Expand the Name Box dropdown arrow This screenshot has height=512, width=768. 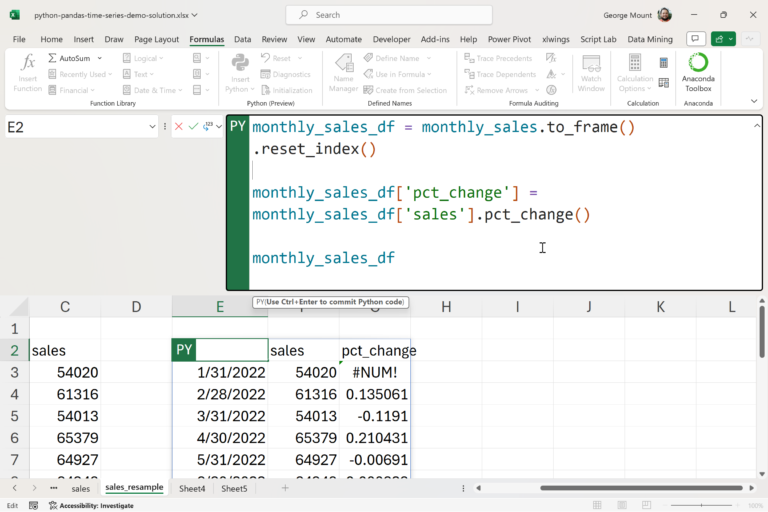coord(153,127)
